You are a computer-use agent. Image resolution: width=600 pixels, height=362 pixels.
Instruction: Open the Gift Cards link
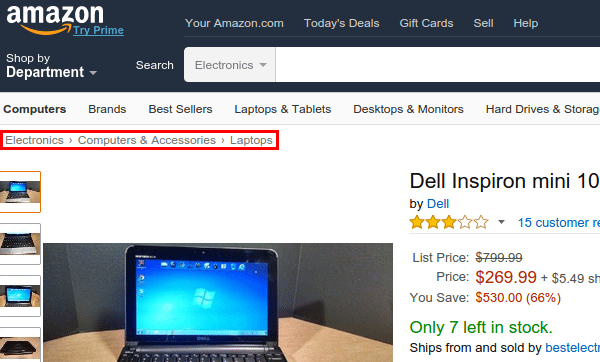426,23
